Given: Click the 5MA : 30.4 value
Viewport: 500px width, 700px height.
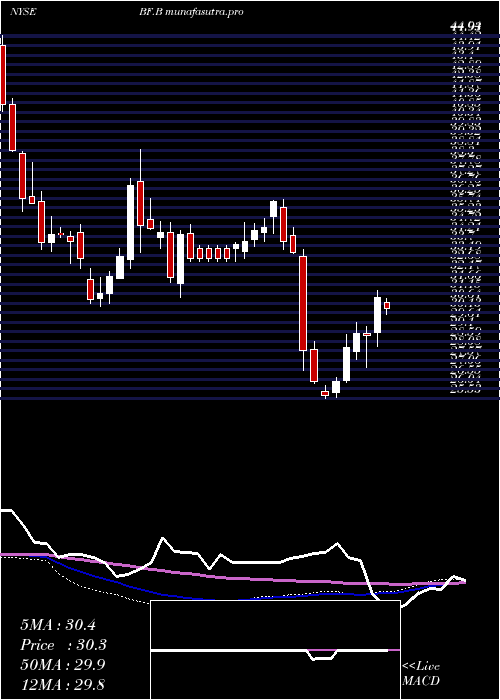Looking at the screenshot, I should pyautogui.click(x=58, y=625).
